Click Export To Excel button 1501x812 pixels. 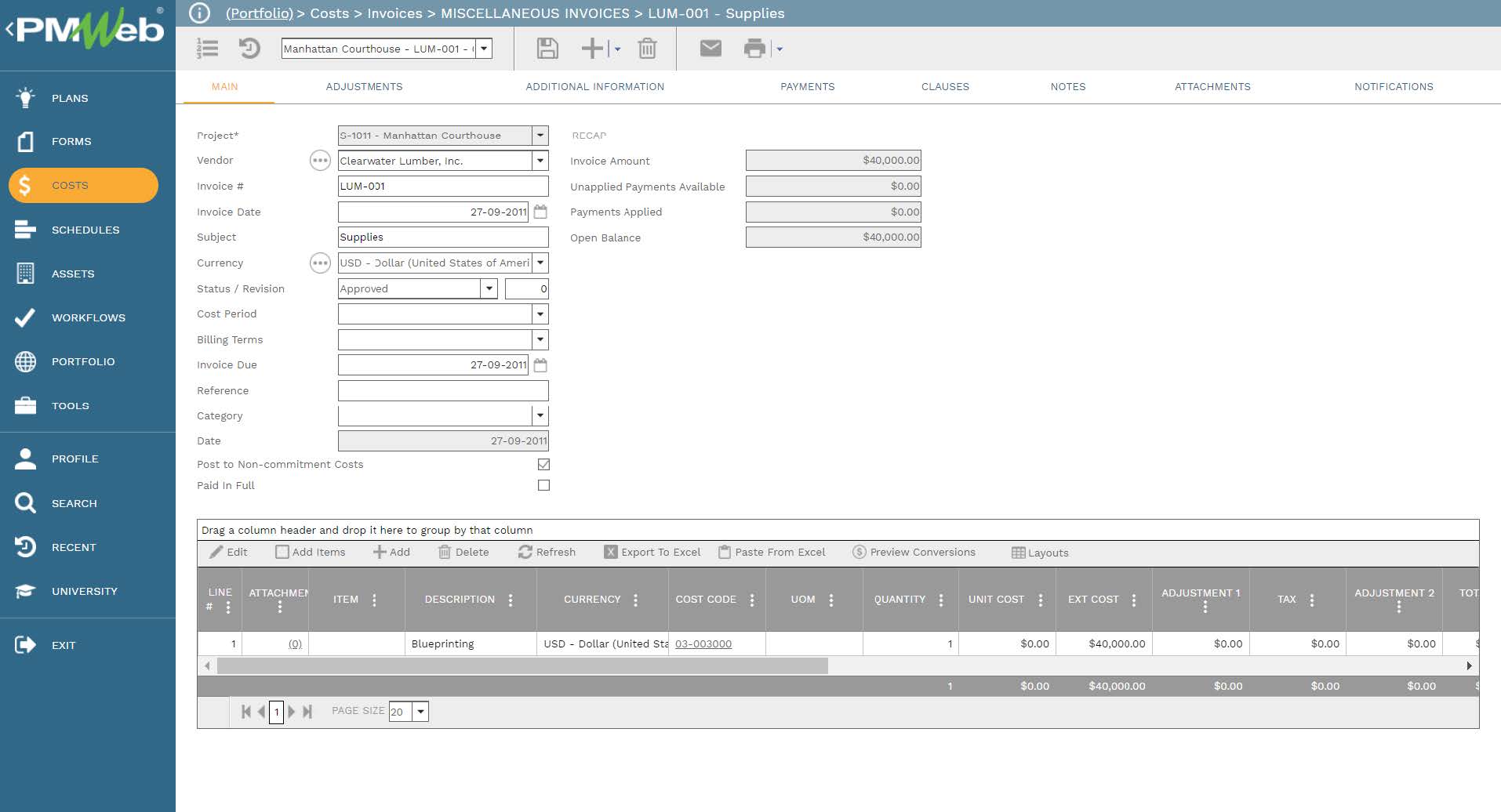click(x=652, y=552)
